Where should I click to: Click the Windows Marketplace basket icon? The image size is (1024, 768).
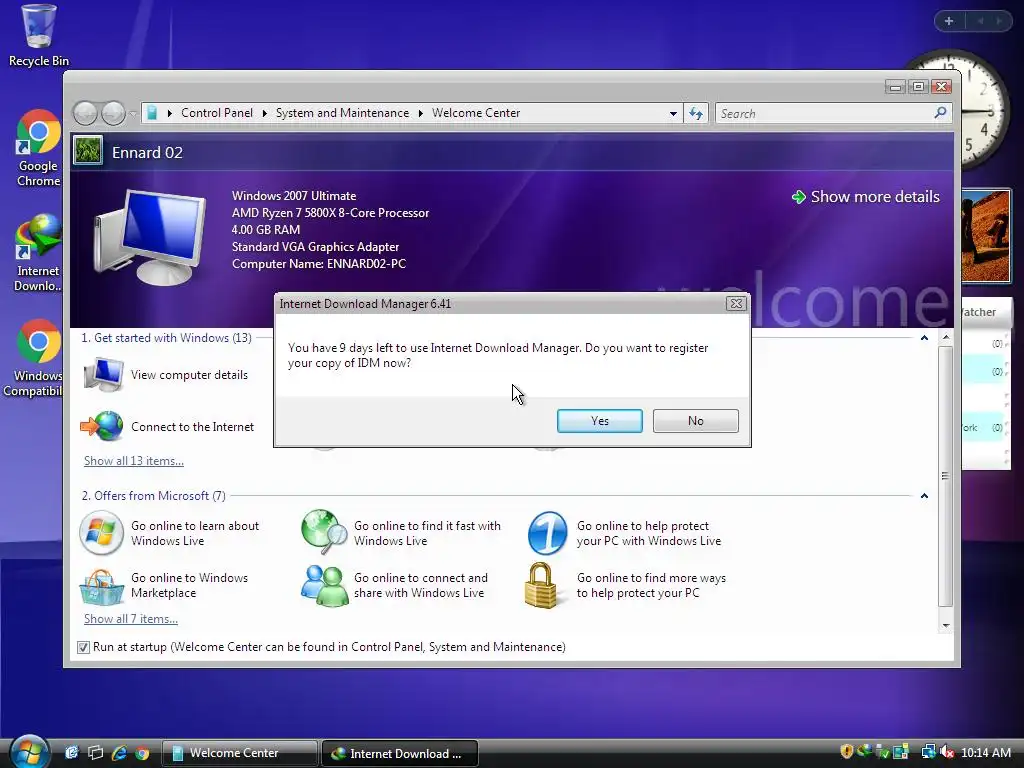[x=101, y=586]
